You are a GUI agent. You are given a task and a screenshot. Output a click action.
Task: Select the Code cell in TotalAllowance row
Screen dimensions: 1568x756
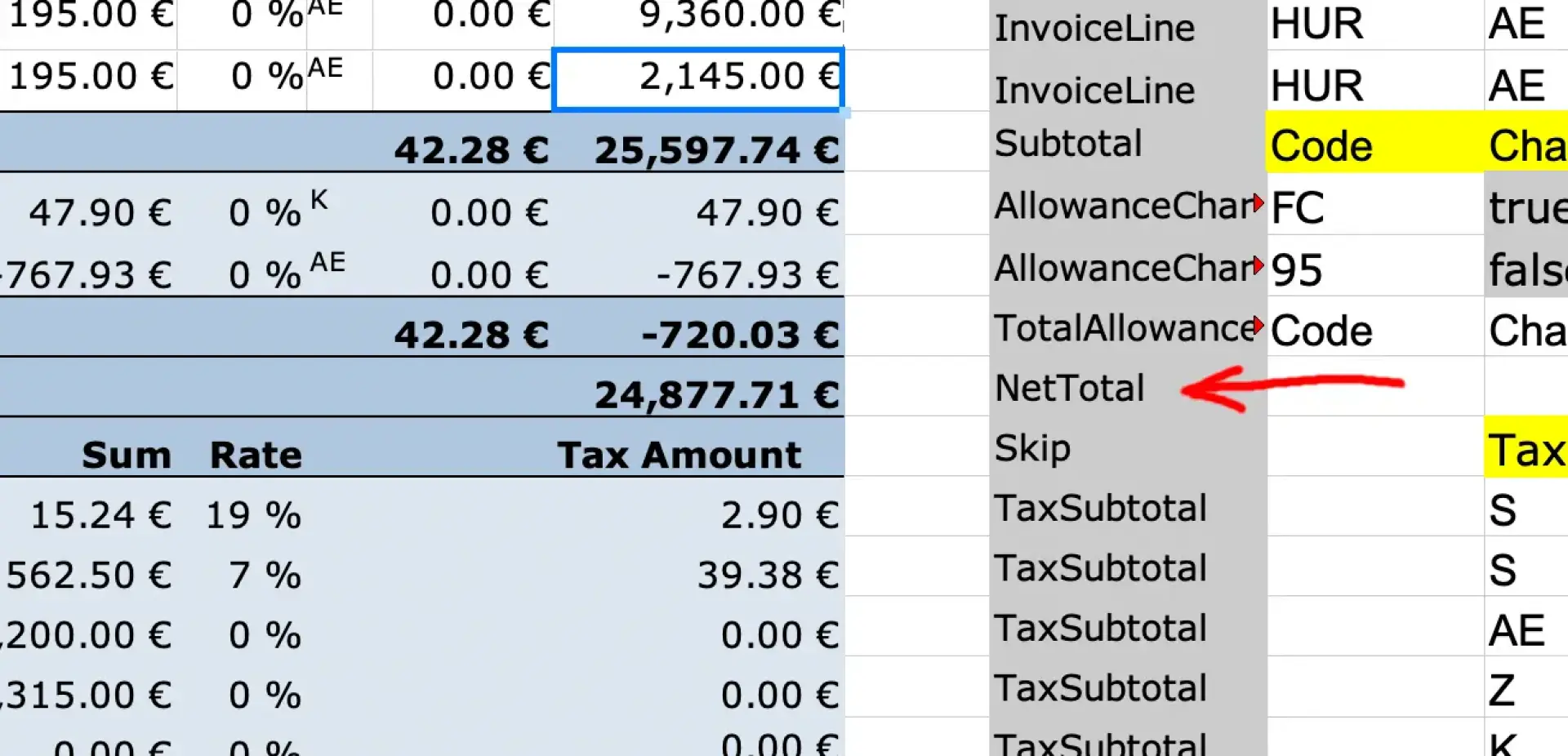pyautogui.click(x=1374, y=327)
